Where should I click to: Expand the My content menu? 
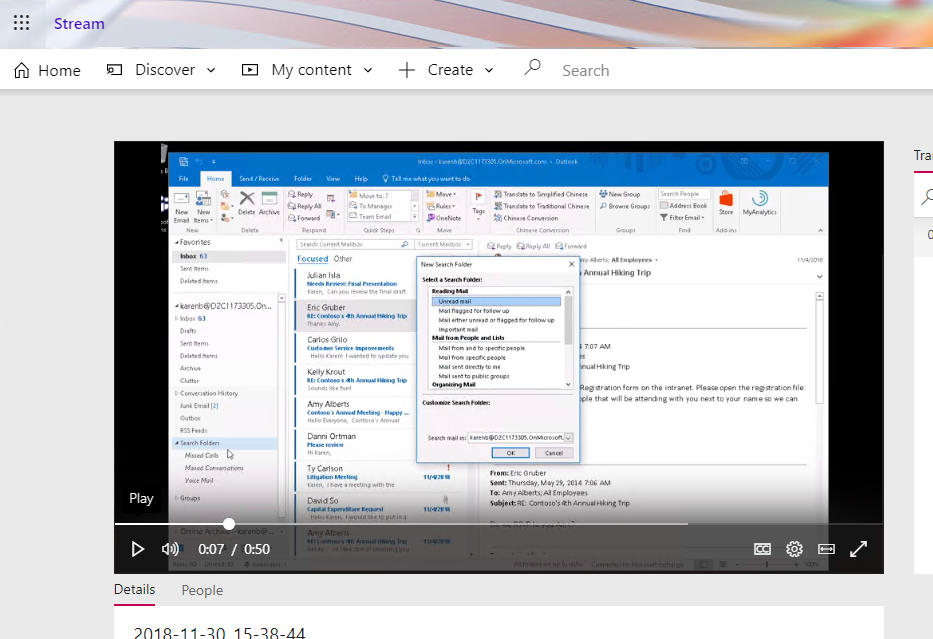(x=307, y=70)
